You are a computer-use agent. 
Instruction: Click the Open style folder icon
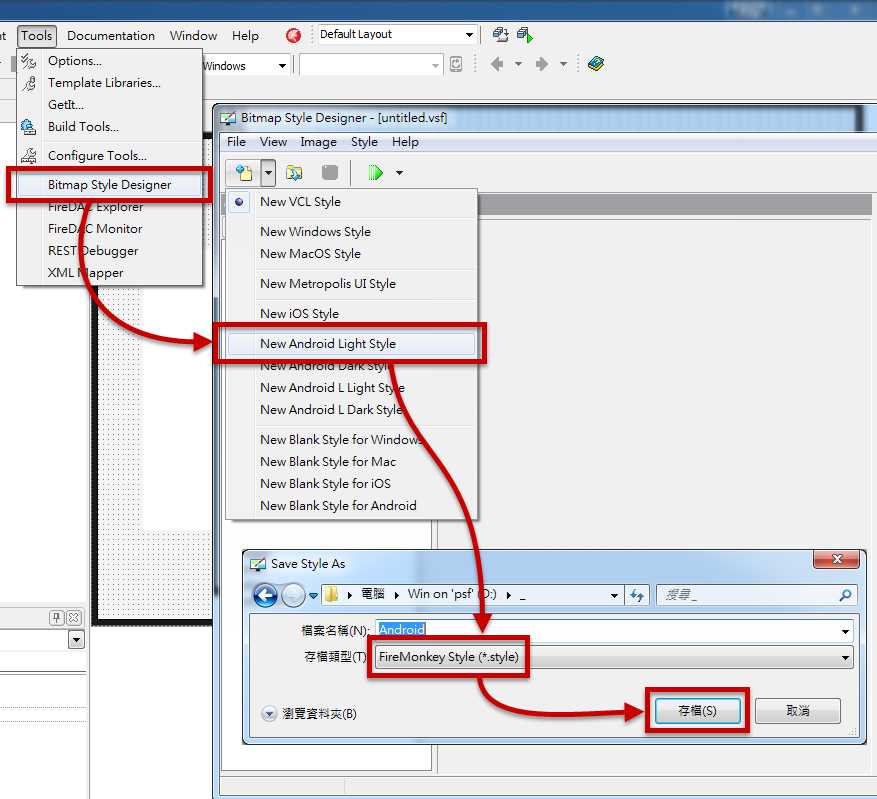(294, 173)
